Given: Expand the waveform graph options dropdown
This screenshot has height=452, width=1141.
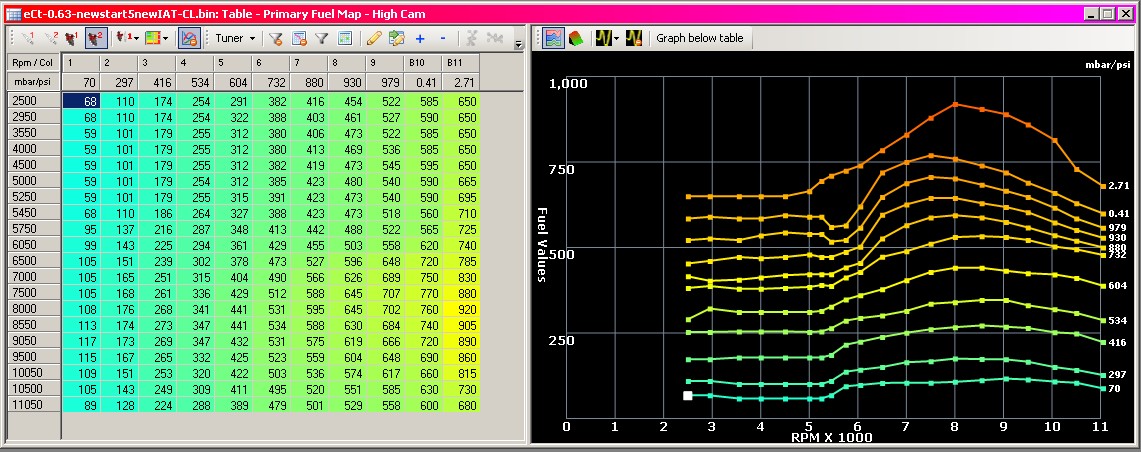Looking at the screenshot, I should pos(618,39).
